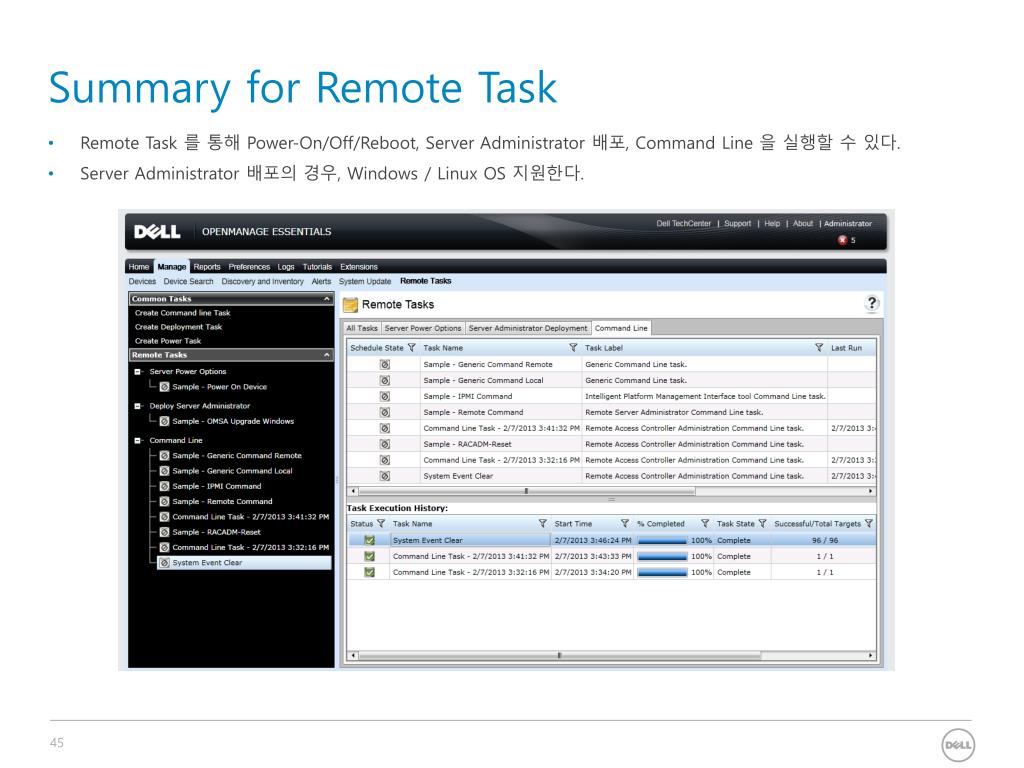
Task: Click the 2/7/2013 3:43:33 PM progress bar
Action: pyautogui.click(x=662, y=556)
